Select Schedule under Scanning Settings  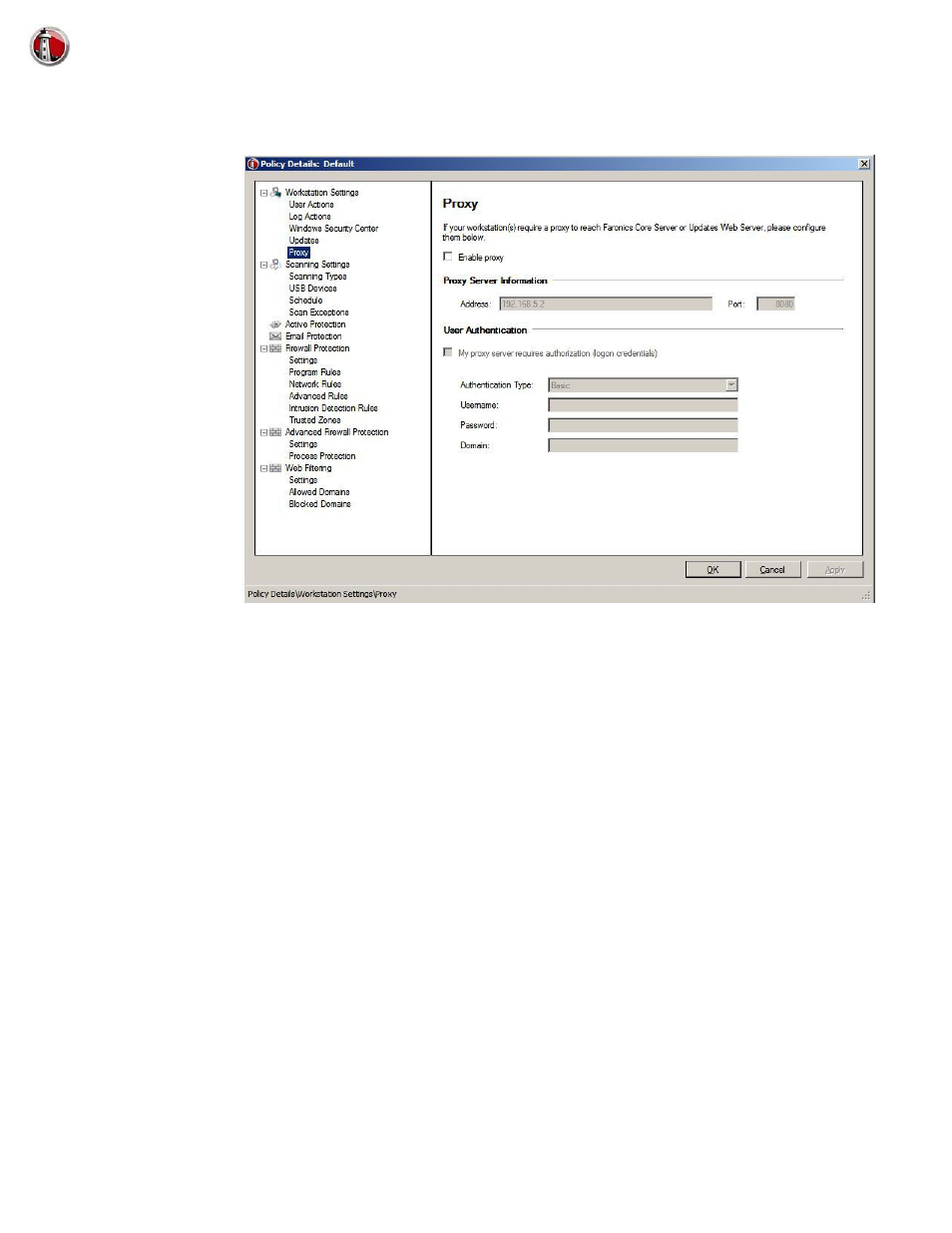pyautogui.click(x=305, y=301)
